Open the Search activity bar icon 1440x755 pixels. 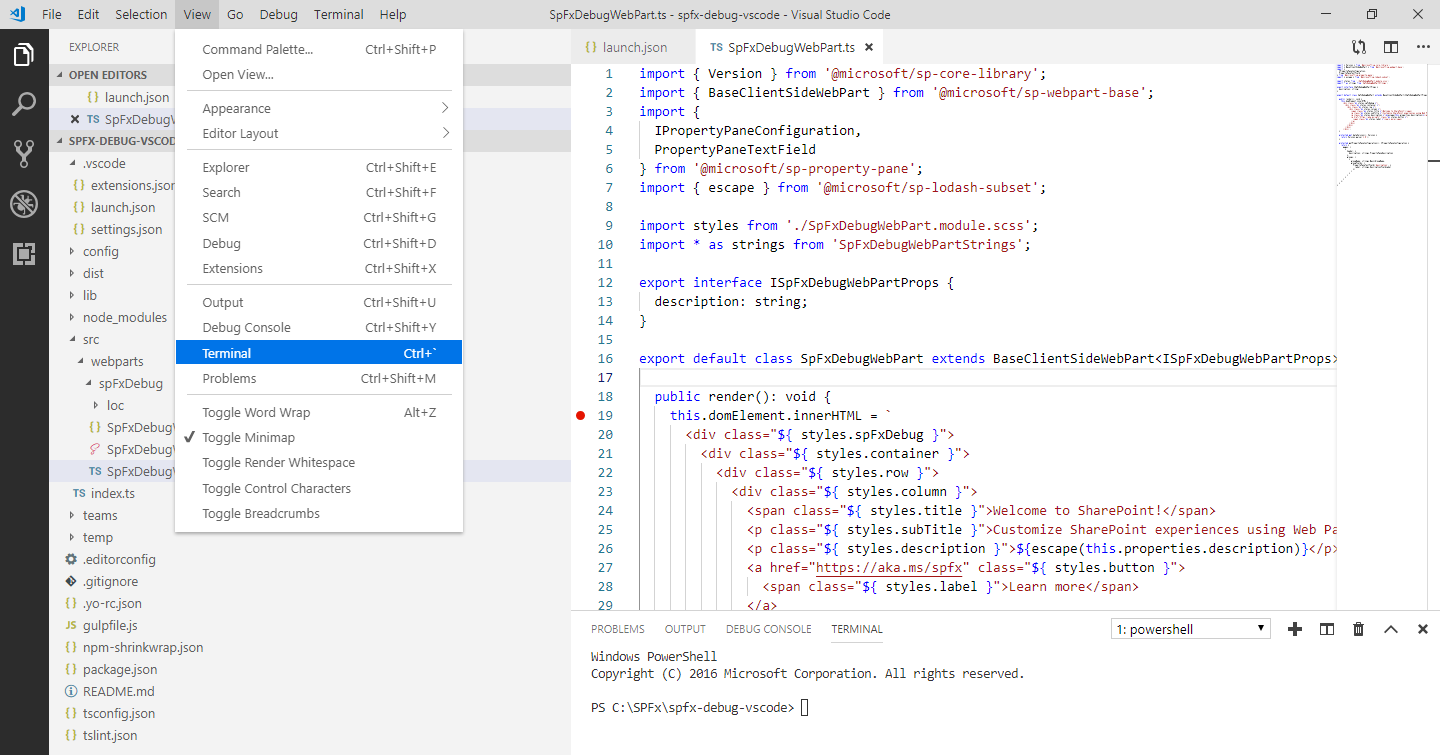[x=24, y=104]
